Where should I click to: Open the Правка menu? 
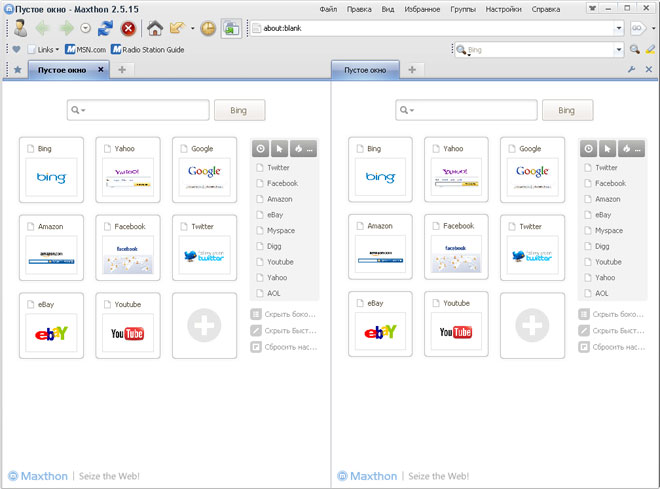click(359, 9)
